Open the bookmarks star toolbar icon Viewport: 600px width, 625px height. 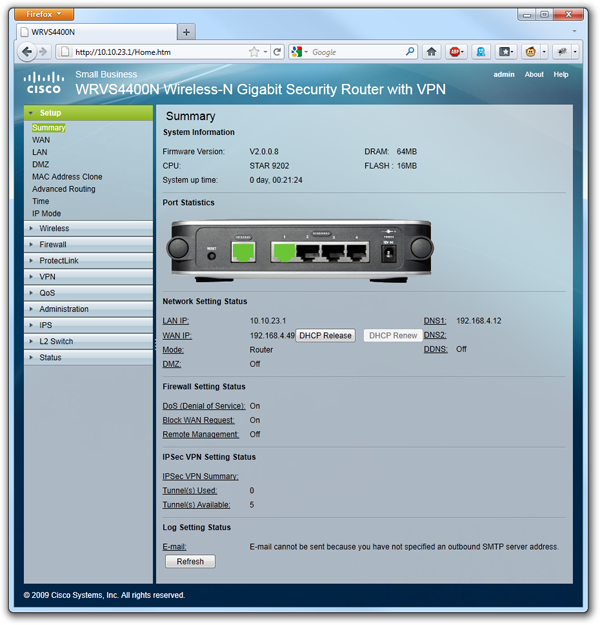(x=506, y=52)
